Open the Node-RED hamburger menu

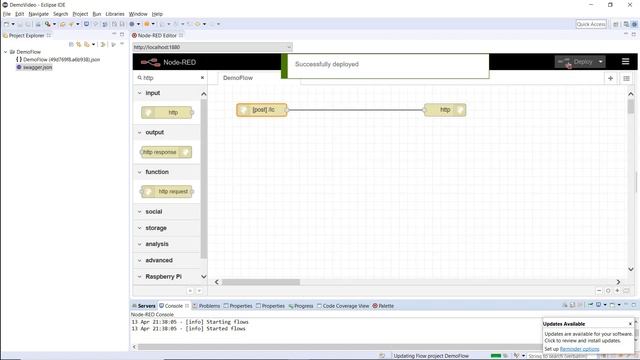pyautogui.click(x=625, y=62)
